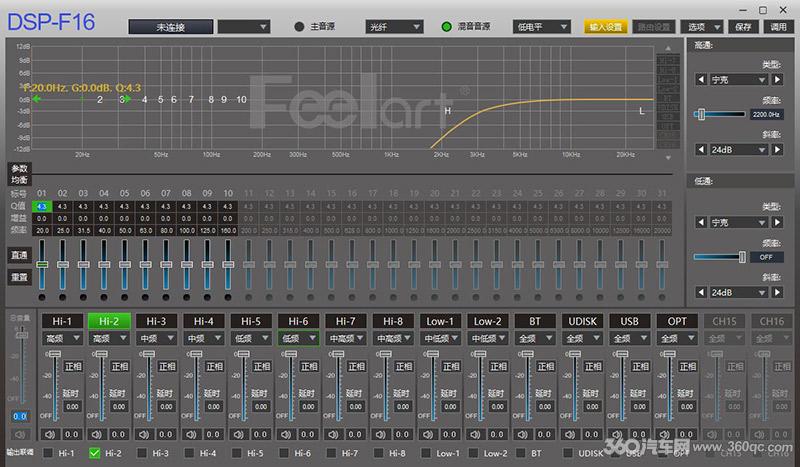Select the Hi-4 channel tab
The width and height of the screenshot is (800, 467).
pos(204,321)
